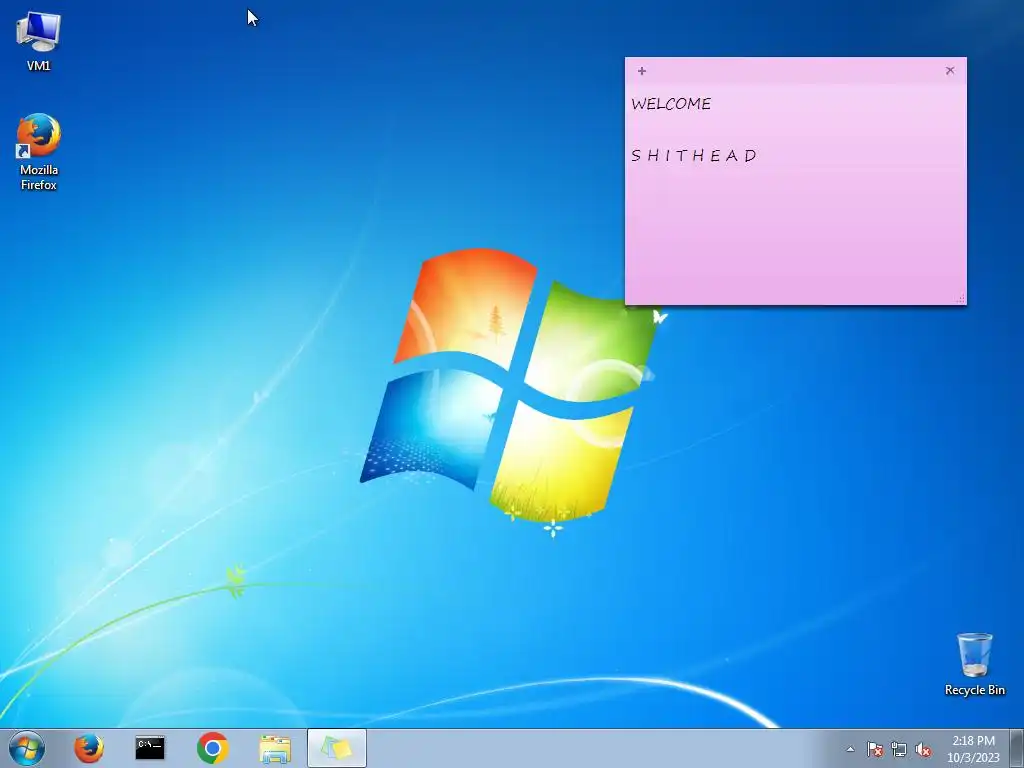Open the Windows Start menu orb
The width and height of the screenshot is (1024, 768).
27,748
